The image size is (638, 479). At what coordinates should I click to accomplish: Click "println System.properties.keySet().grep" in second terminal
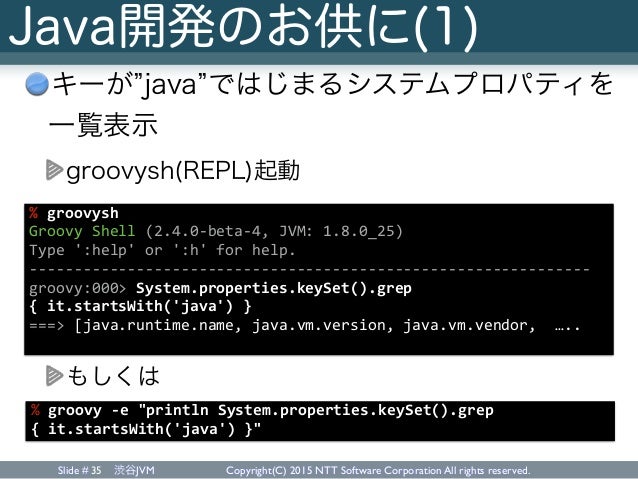point(319,410)
